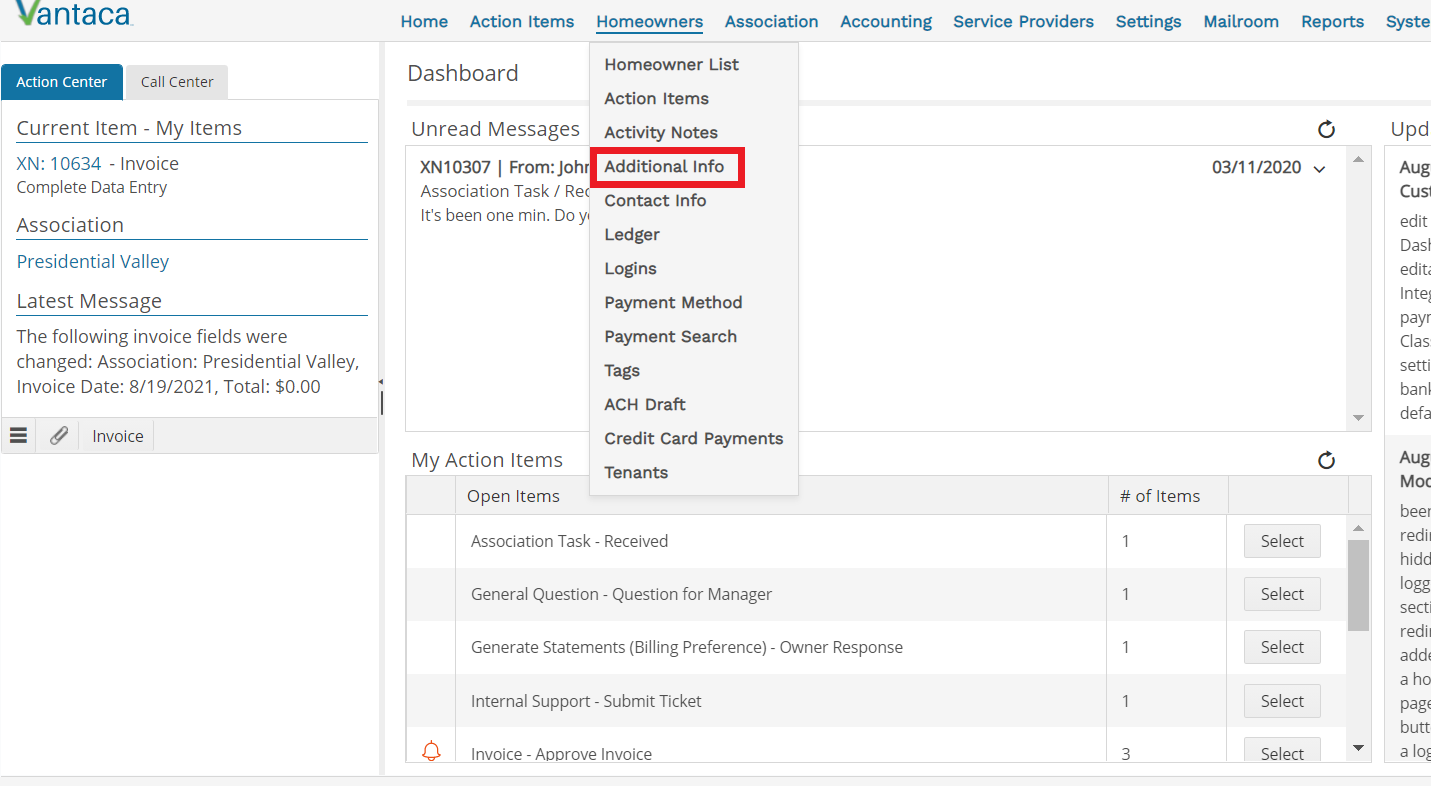Open Credit Card Payments menu entry
The width and height of the screenshot is (1431, 786).
click(x=693, y=438)
